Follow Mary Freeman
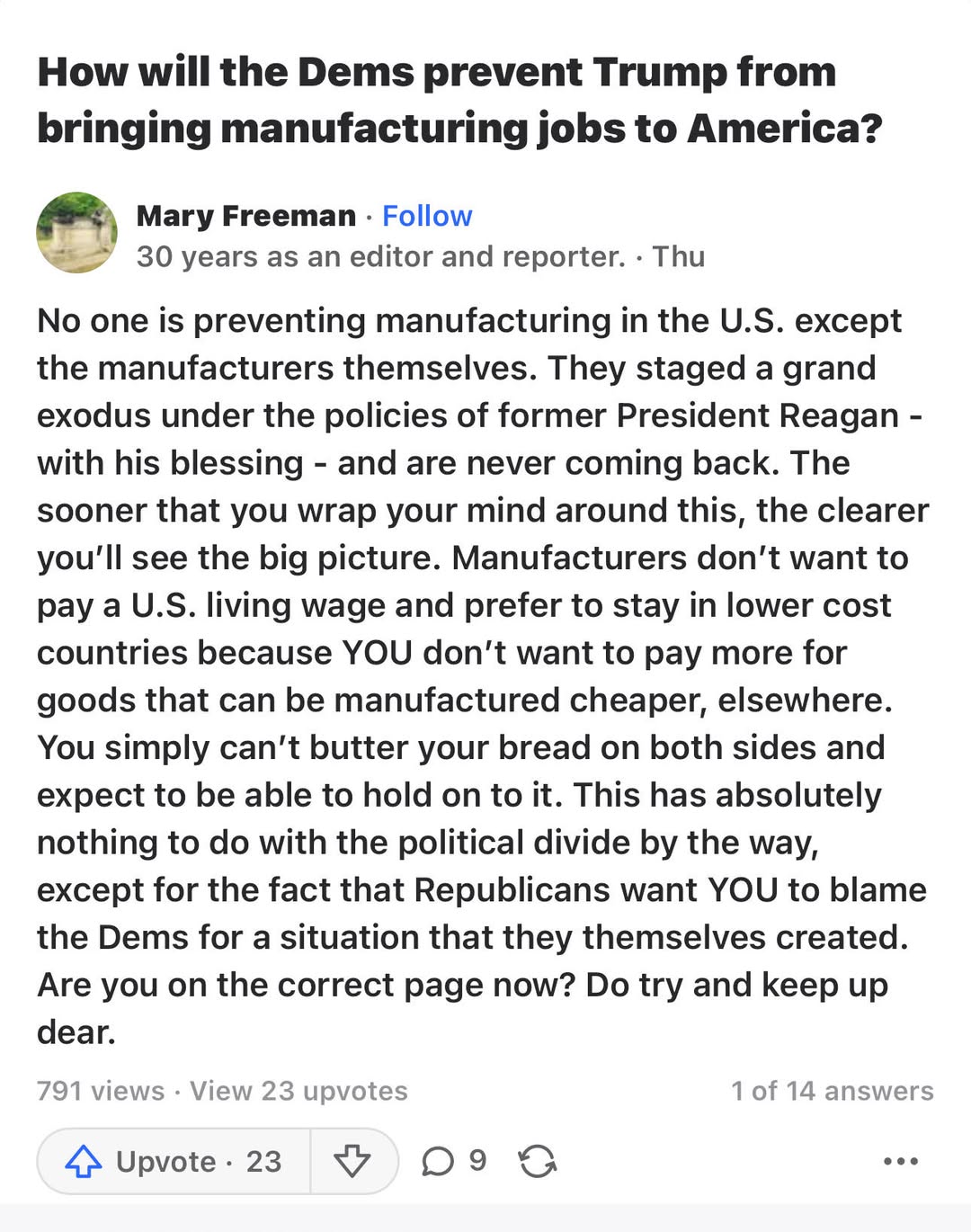Image resolution: width=971 pixels, height=1232 pixels. pyautogui.click(x=427, y=216)
